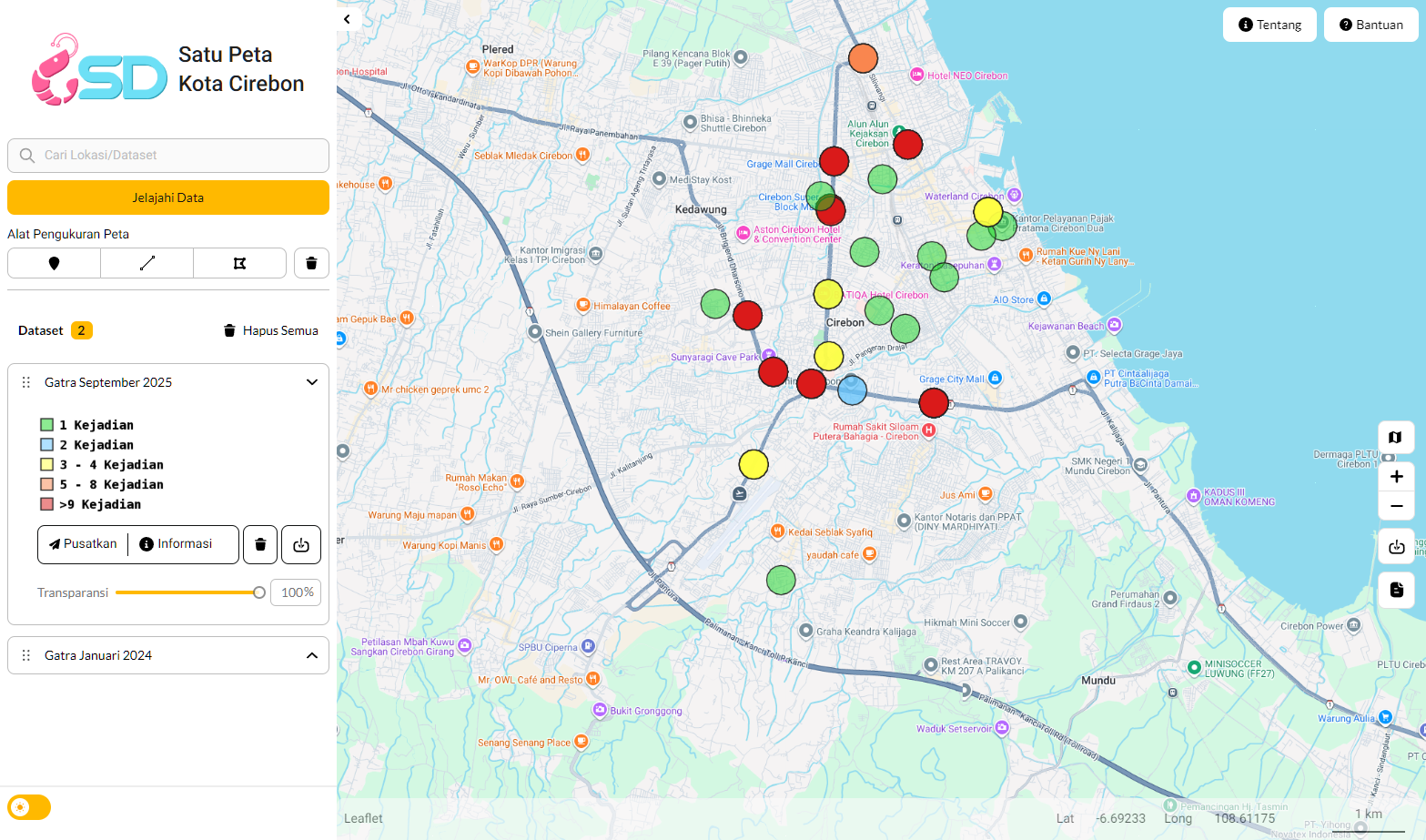Toggle the Gatra Januari 2024 panel chevron
The width and height of the screenshot is (1426, 840).
[311, 655]
